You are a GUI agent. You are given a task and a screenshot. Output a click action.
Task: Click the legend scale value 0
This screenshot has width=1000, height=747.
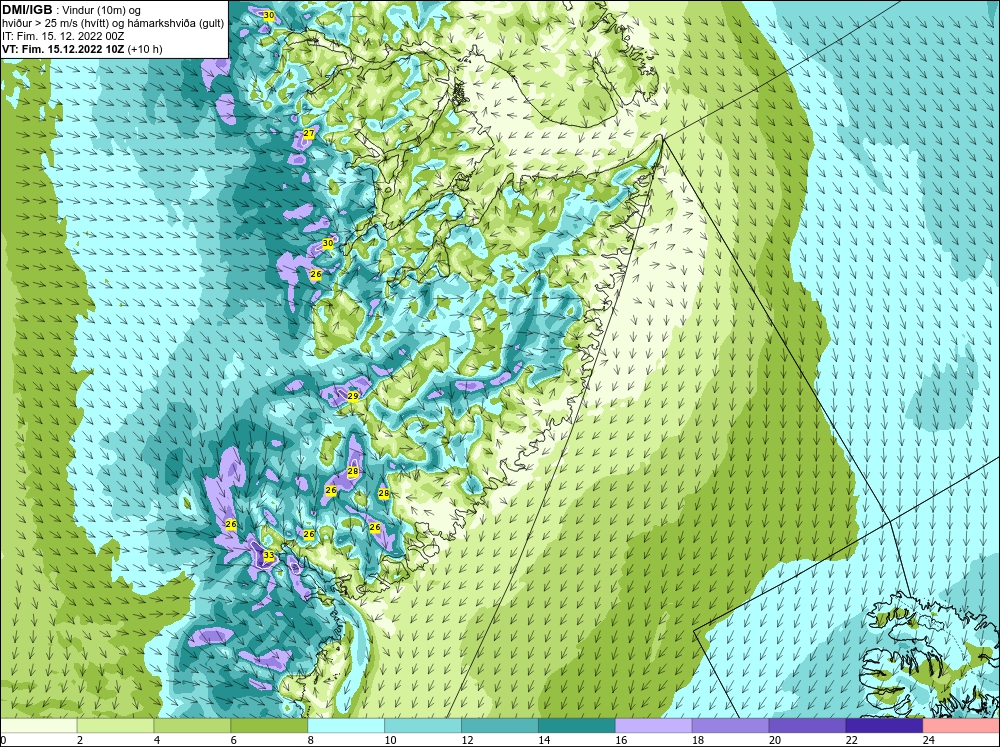3,740
